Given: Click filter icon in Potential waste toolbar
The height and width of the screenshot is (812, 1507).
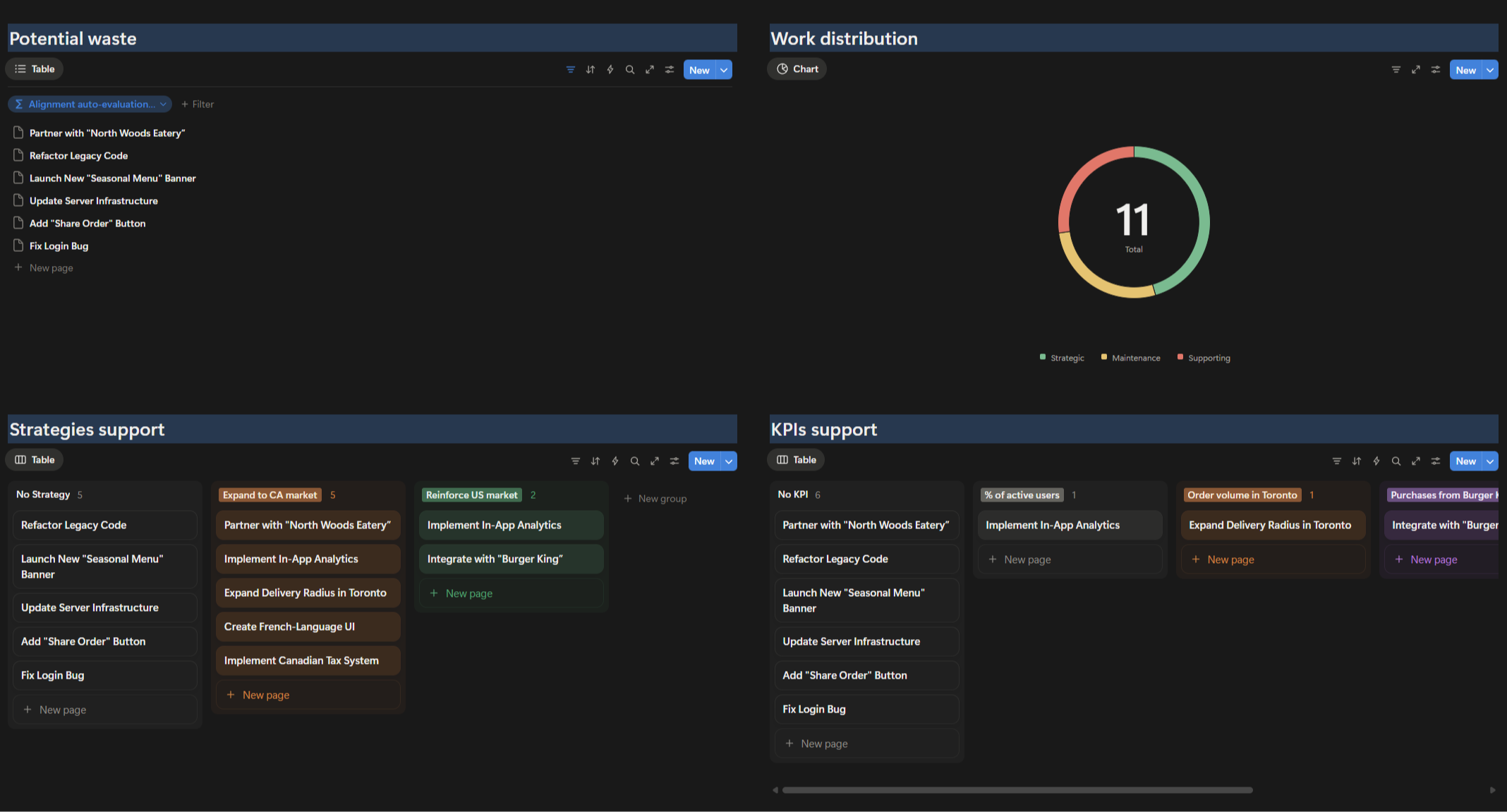Looking at the screenshot, I should 570,70.
